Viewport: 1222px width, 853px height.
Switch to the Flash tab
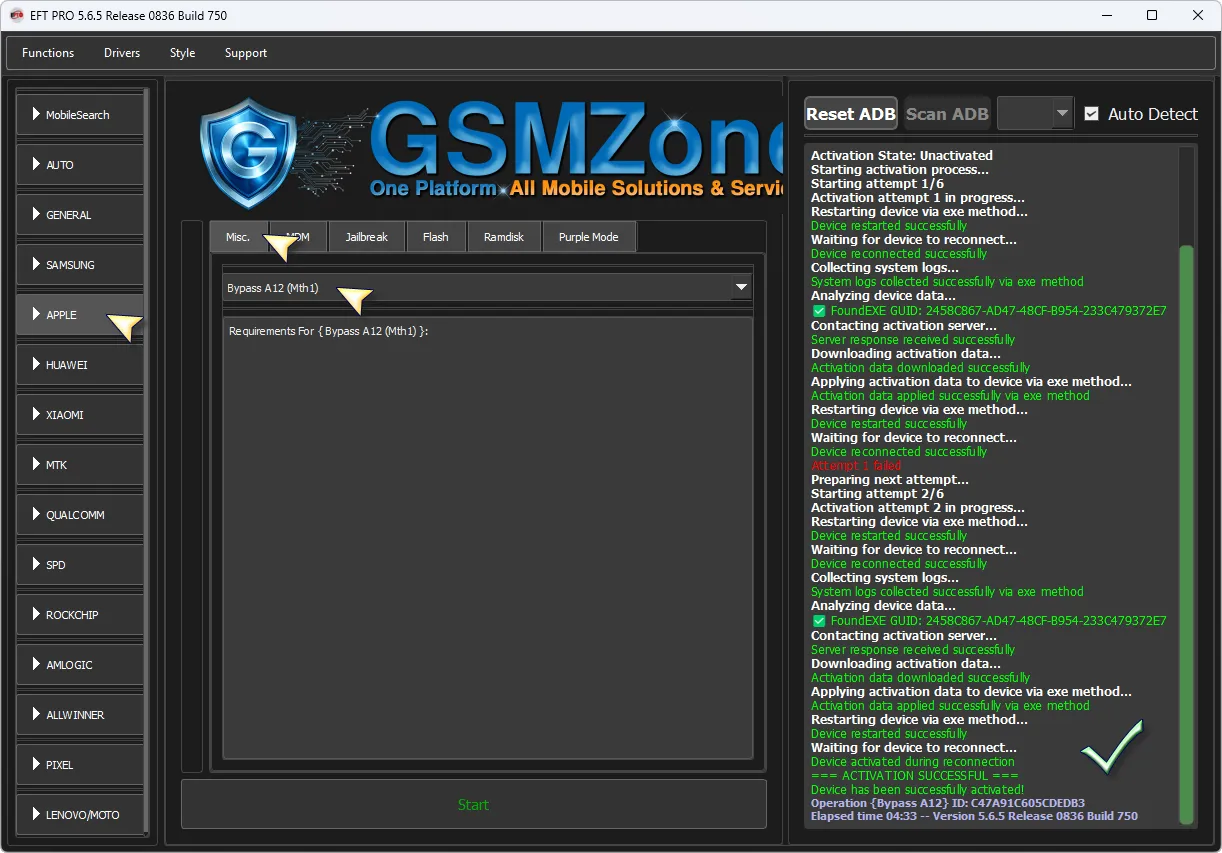tap(436, 237)
